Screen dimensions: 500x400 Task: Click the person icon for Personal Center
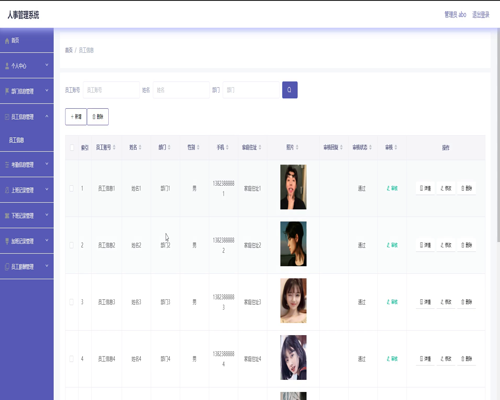(x=7, y=66)
